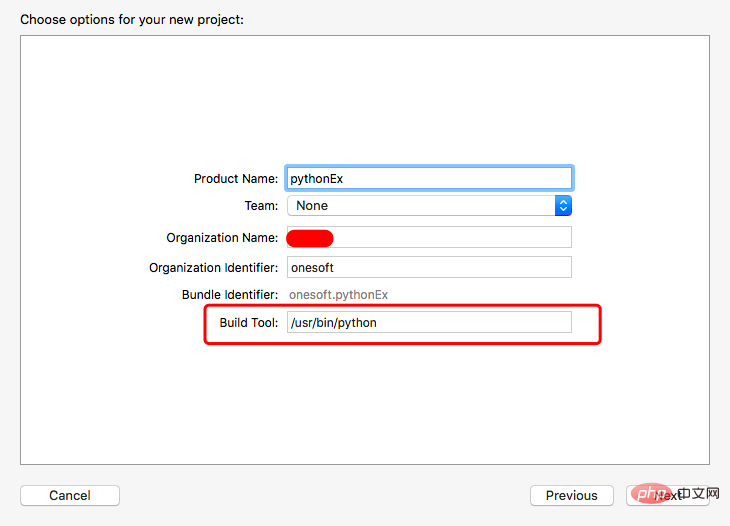Click the Build Tool label
730x526 pixels.
[248, 322]
